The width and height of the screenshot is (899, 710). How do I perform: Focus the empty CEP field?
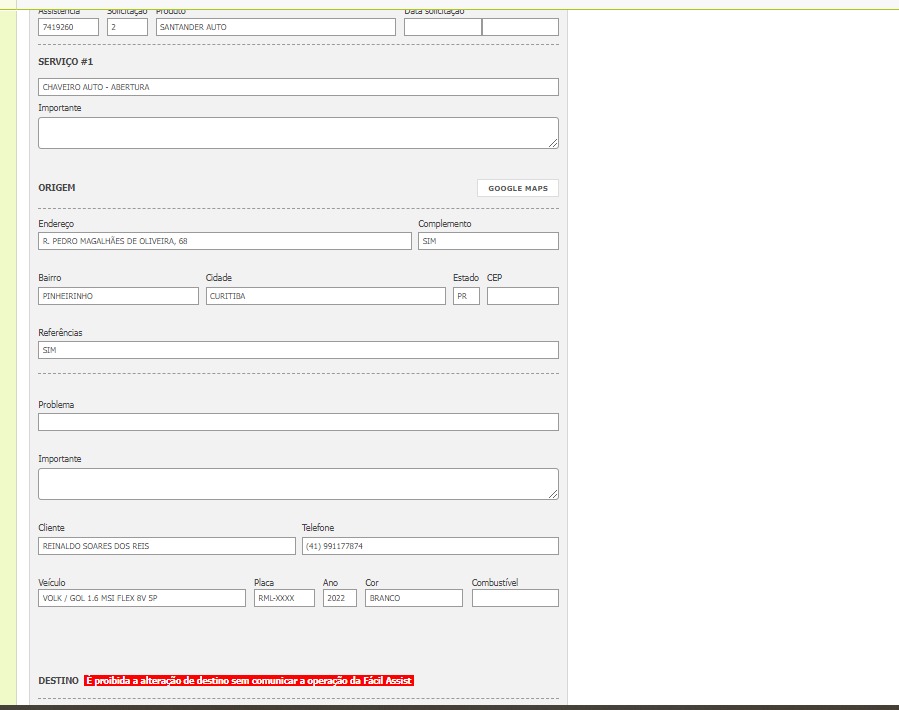coord(523,296)
